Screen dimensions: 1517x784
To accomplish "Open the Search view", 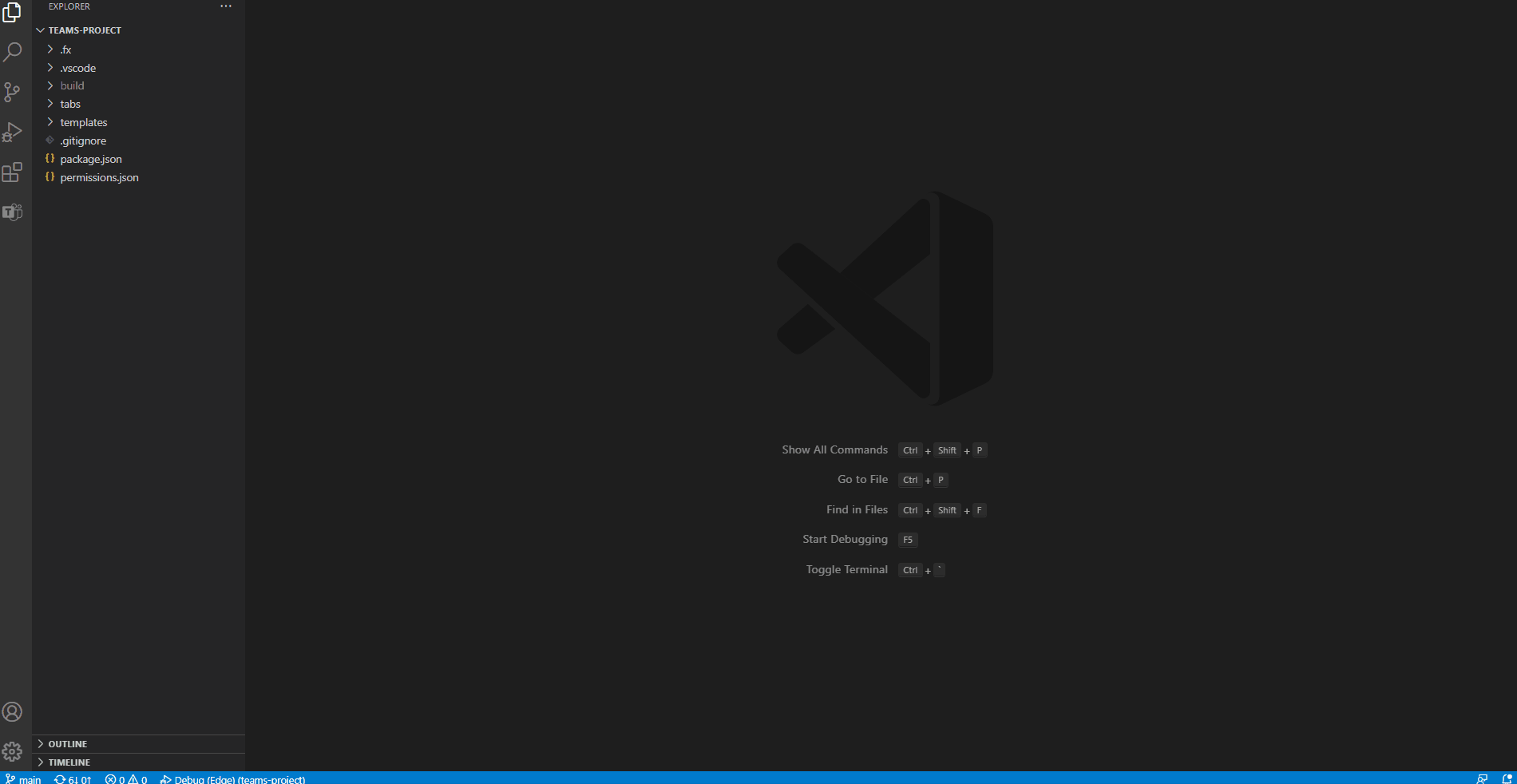I will pyautogui.click(x=12, y=53).
